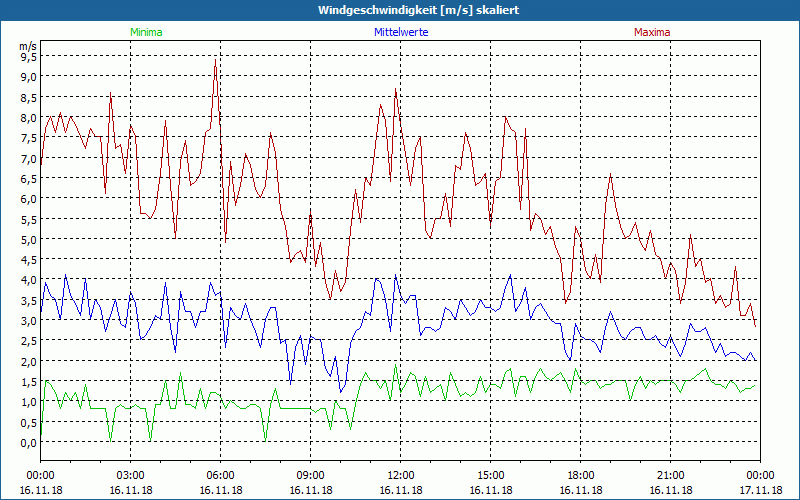Select the 21:00 time axis label
This screenshot has width=800, height=500.
point(671,475)
